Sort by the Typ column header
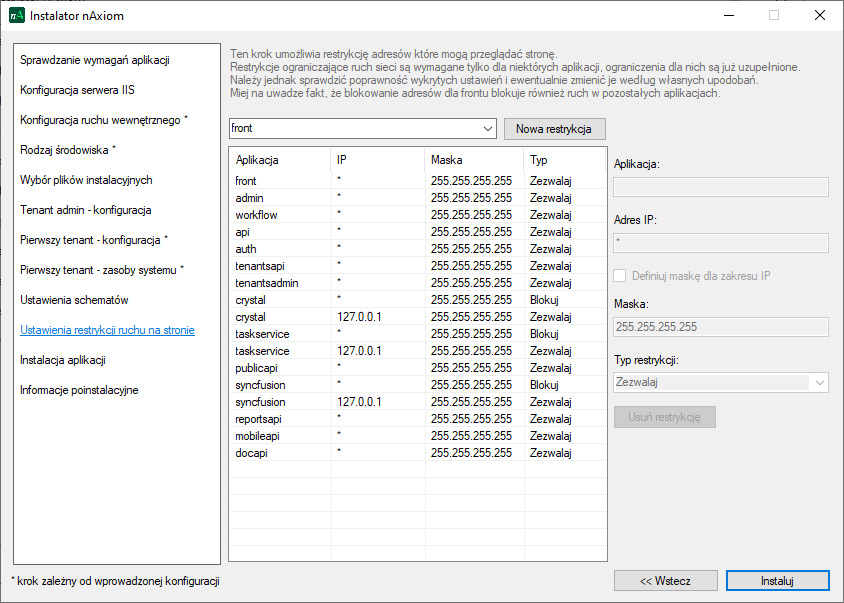Screen dimensions: 844x603 click(565, 160)
